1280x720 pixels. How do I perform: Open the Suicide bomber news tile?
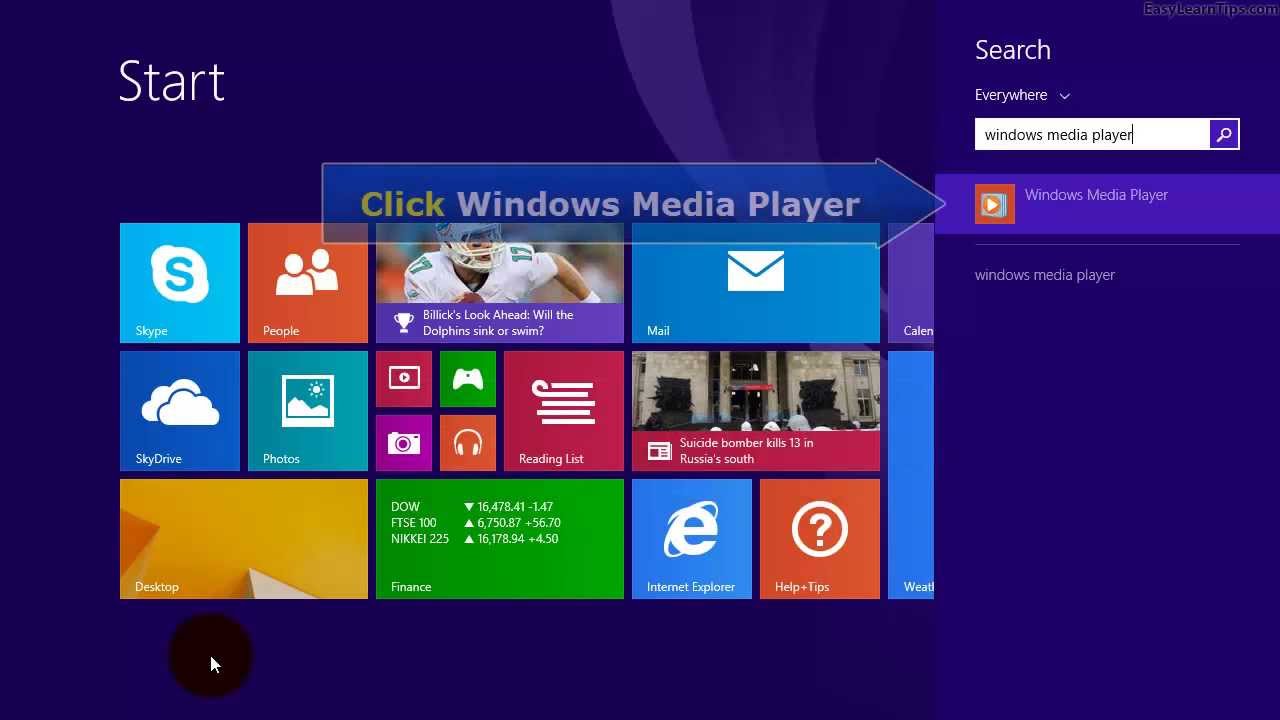[x=756, y=411]
